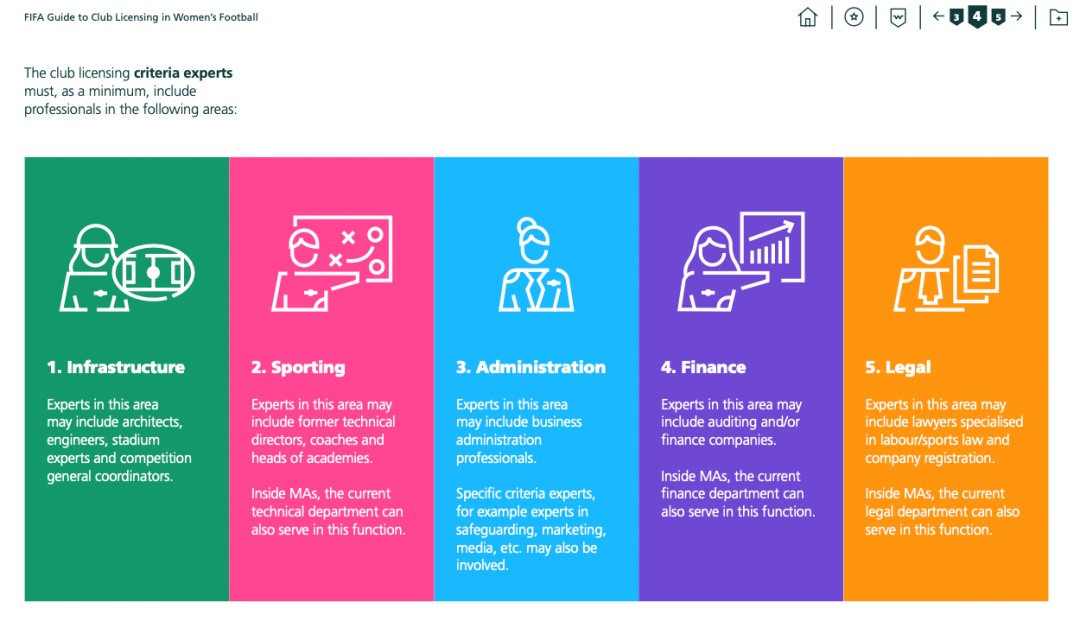Viewport: 1080px width, 634px height.
Task: Select the '3. Administration' heading
Action: [x=531, y=367]
